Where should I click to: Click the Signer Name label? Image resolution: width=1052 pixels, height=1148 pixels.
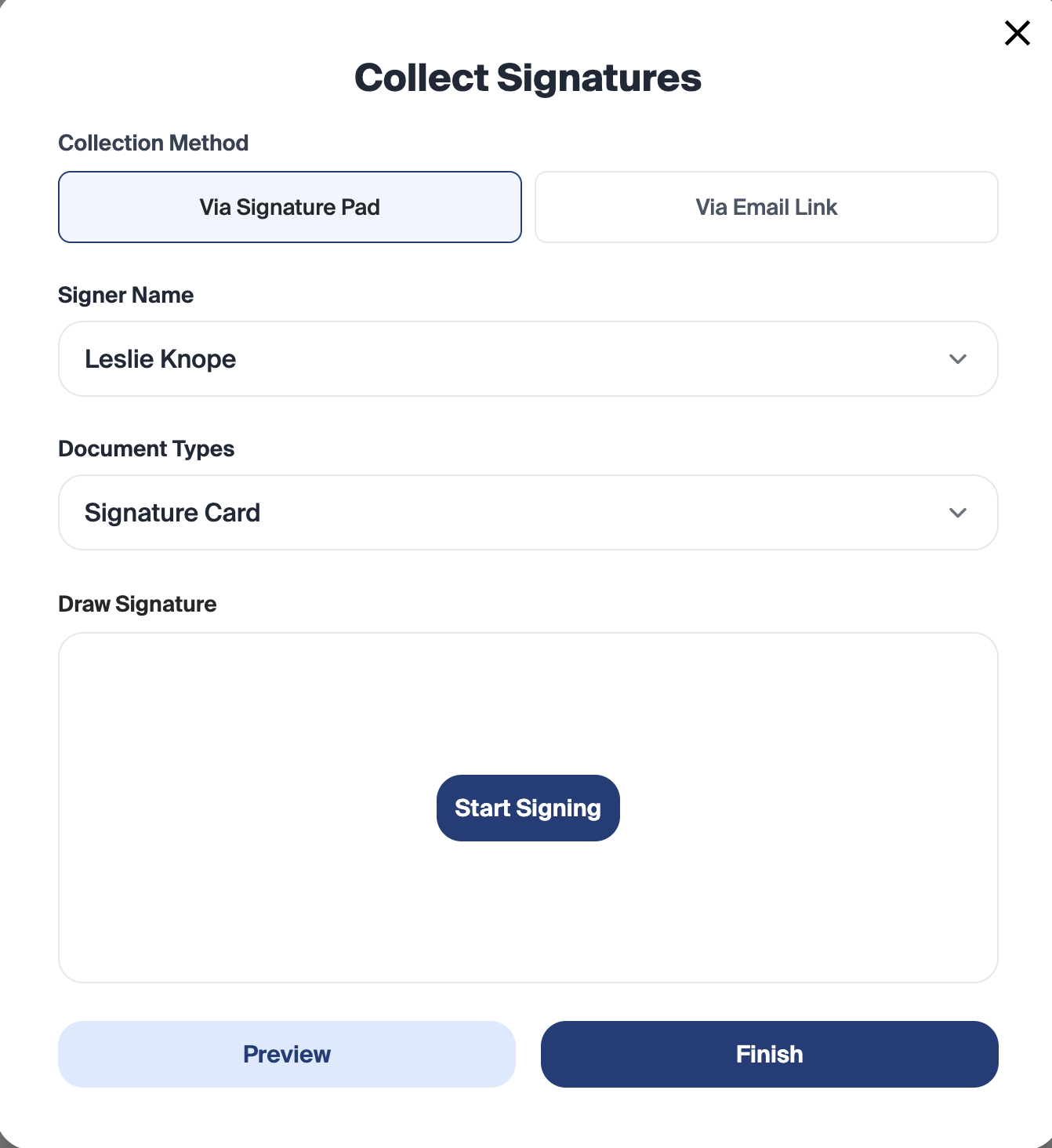(125, 295)
